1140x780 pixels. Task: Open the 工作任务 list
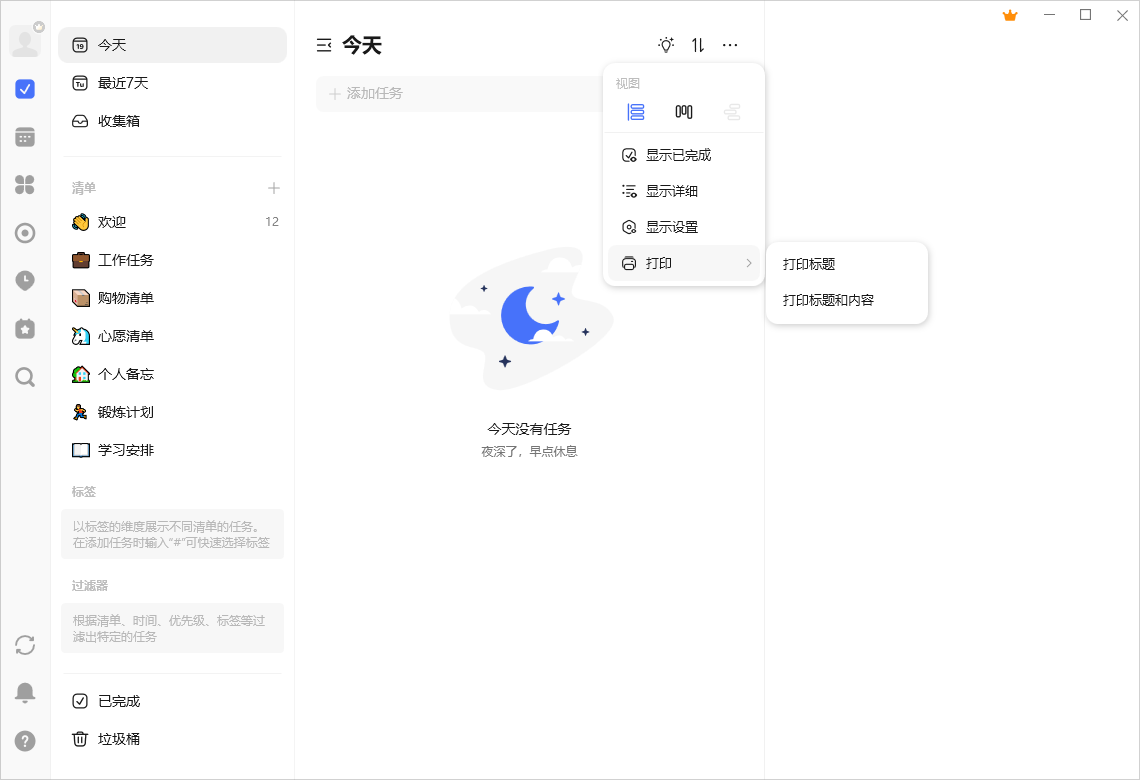click(x=172, y=260)
